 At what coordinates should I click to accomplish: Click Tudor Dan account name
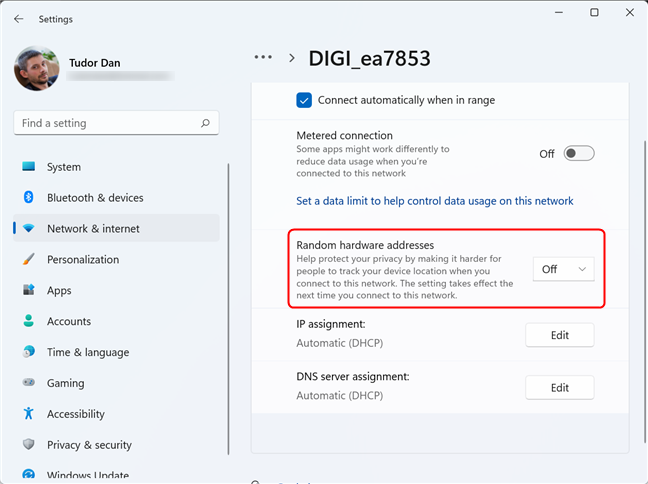(95, 63)
